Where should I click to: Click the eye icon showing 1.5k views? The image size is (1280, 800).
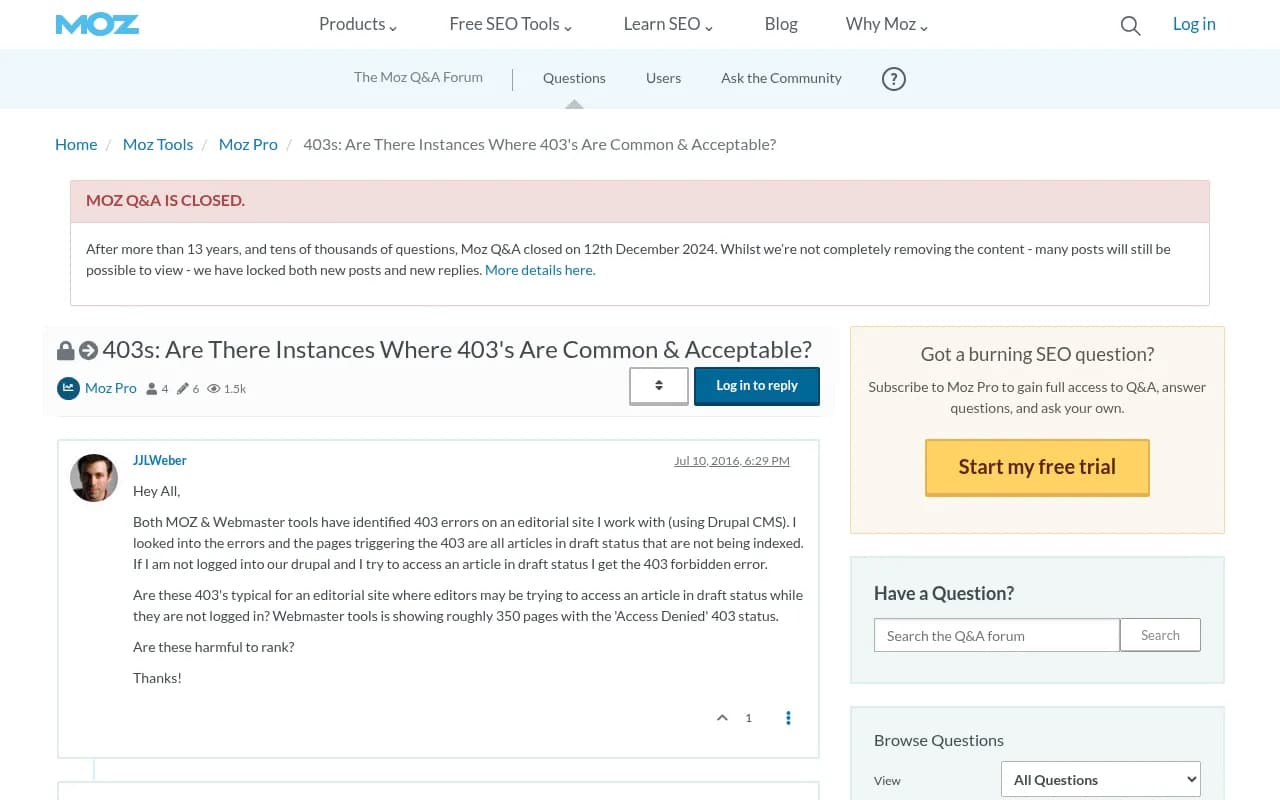(x=213, y=388)
